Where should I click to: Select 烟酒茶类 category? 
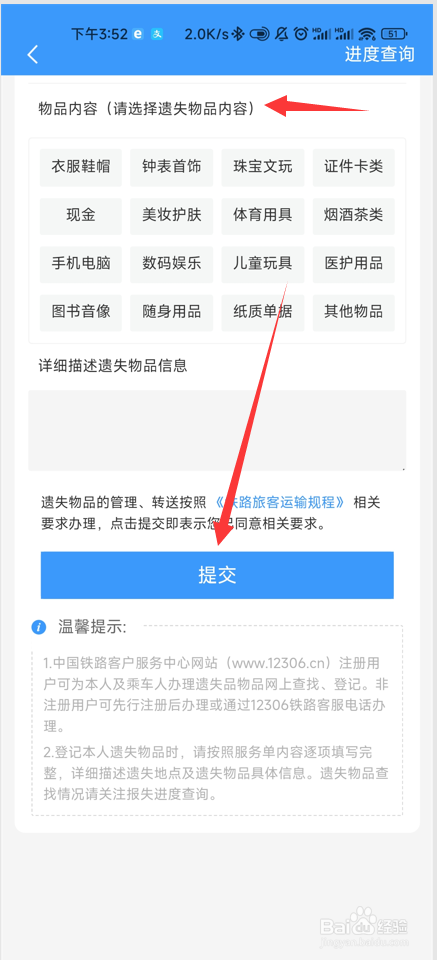click(354, 216)
